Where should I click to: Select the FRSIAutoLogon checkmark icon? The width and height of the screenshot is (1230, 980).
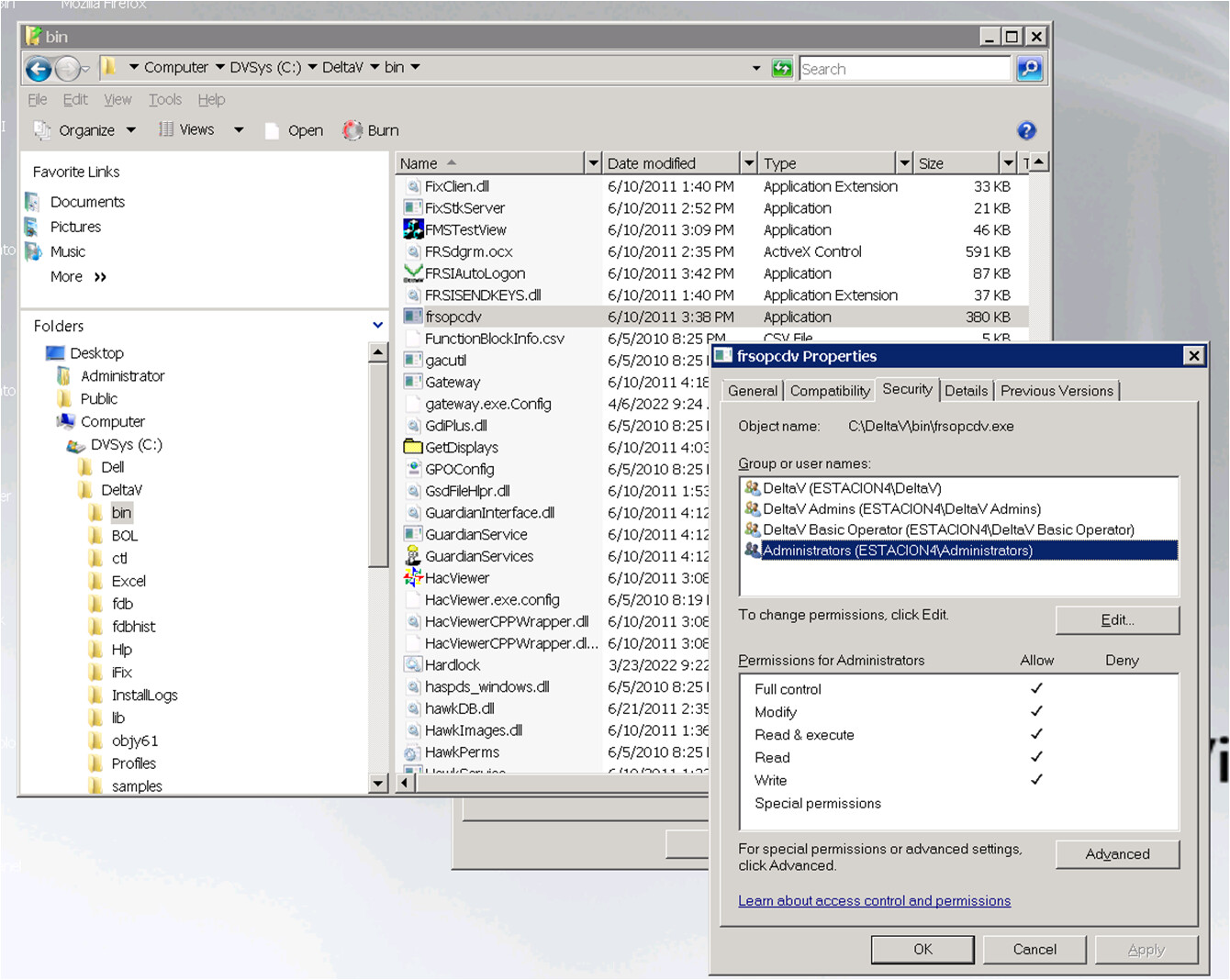[413, 273]
